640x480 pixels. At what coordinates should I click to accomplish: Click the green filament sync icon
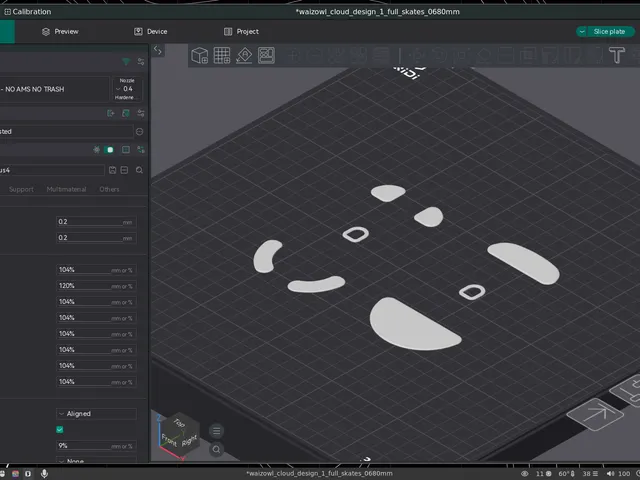[x=126, y=113]
